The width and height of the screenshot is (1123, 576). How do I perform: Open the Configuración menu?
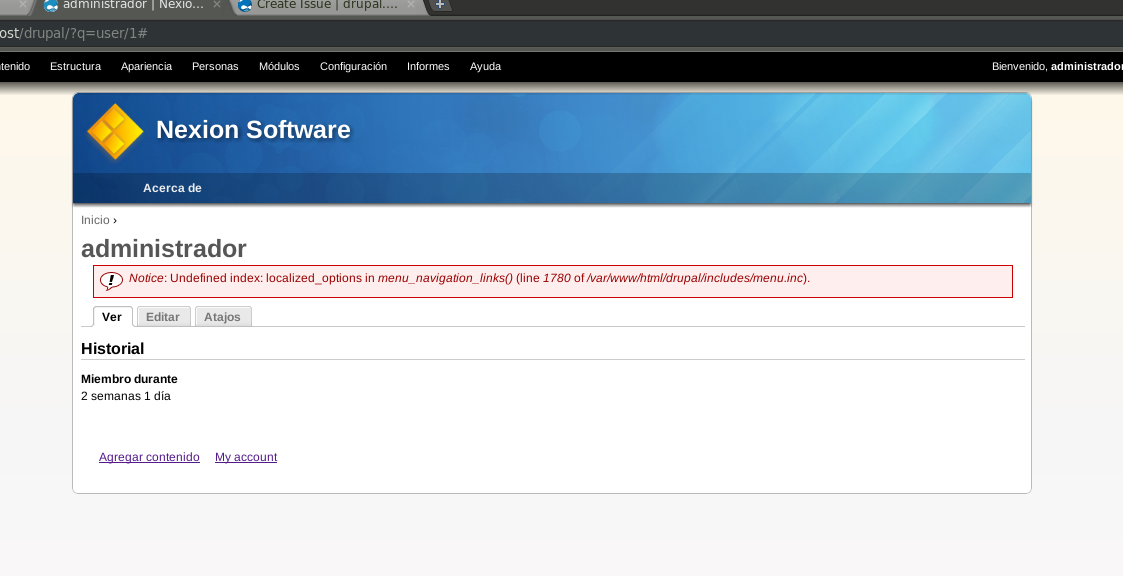coord(353,66)
